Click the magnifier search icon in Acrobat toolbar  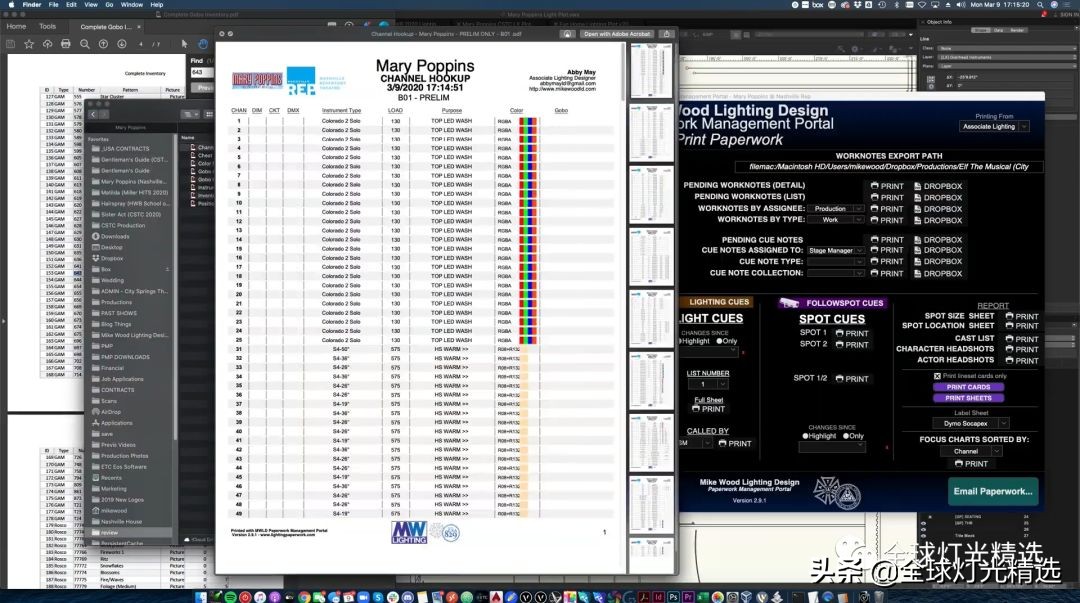84,44
